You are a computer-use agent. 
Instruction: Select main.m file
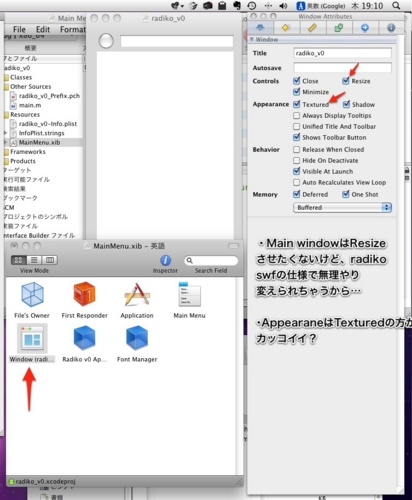click(x=30, y=105)
